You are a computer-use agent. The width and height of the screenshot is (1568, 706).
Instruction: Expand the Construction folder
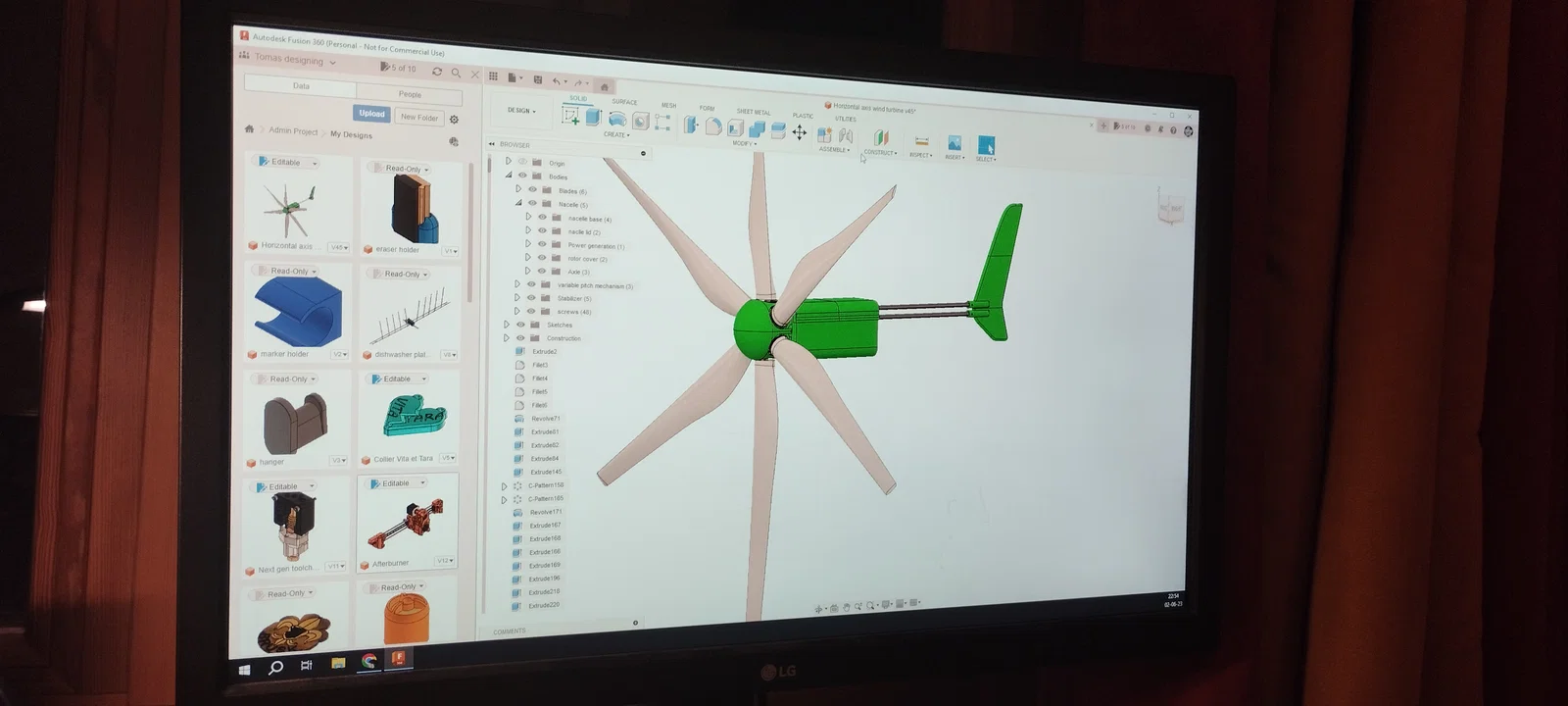click(x=507, y=337)
